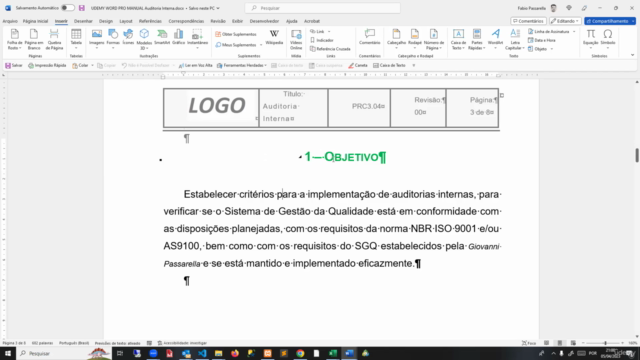
Task: Select the Caneta pen tool
Action: point(358,65)
